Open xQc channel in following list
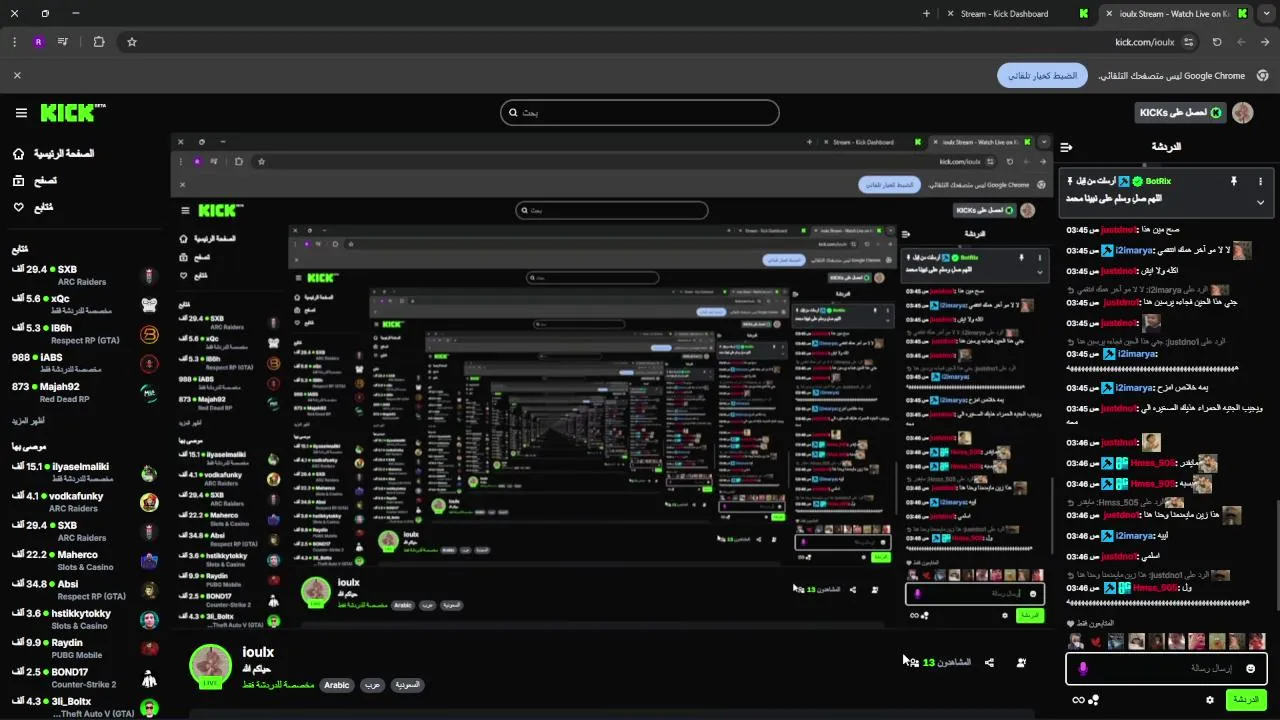1280x720 pixels. [x=85, y=304]
